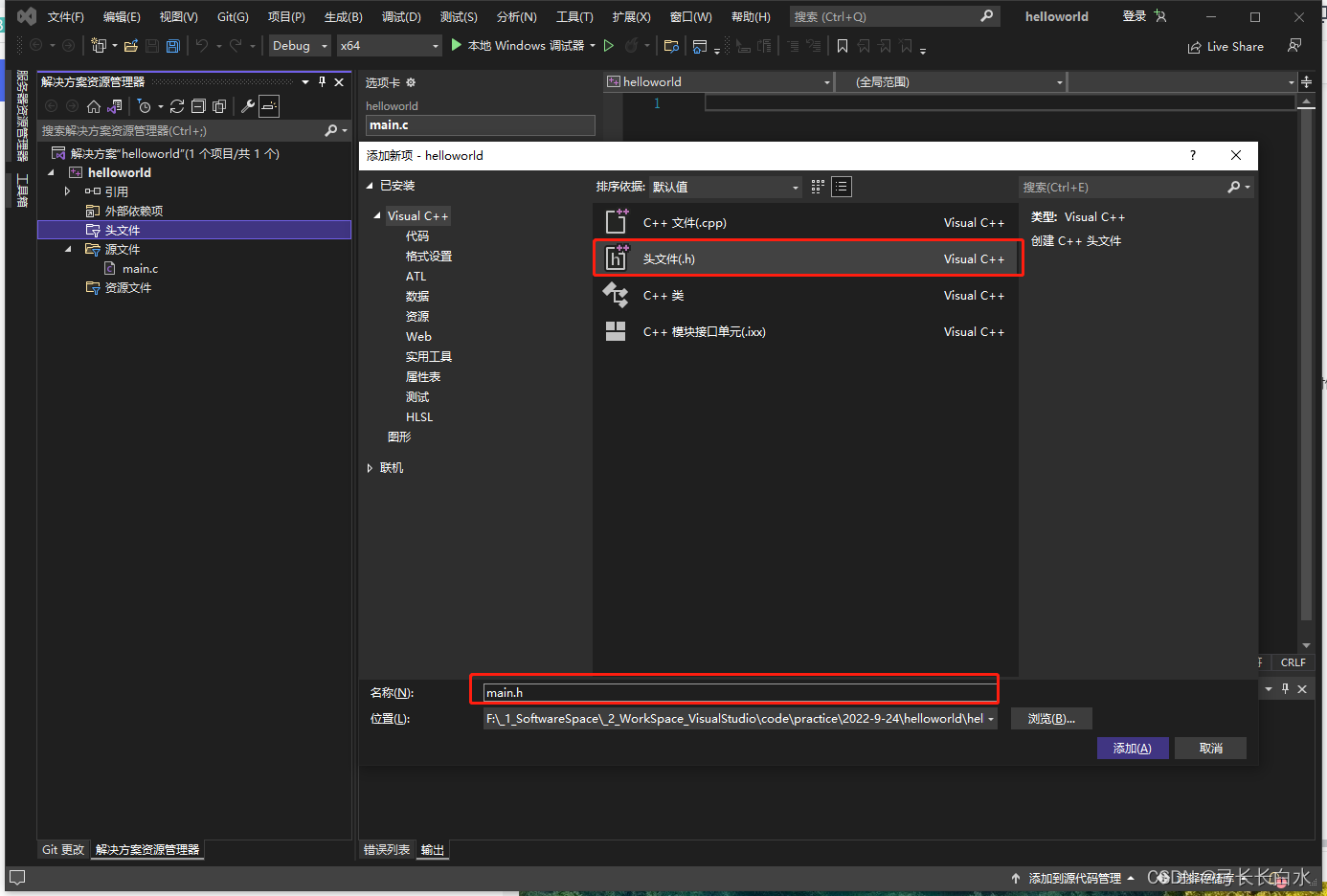Open the Debug configuration dropdown
The image size is (1327, 896).
(x=300, y=45)
